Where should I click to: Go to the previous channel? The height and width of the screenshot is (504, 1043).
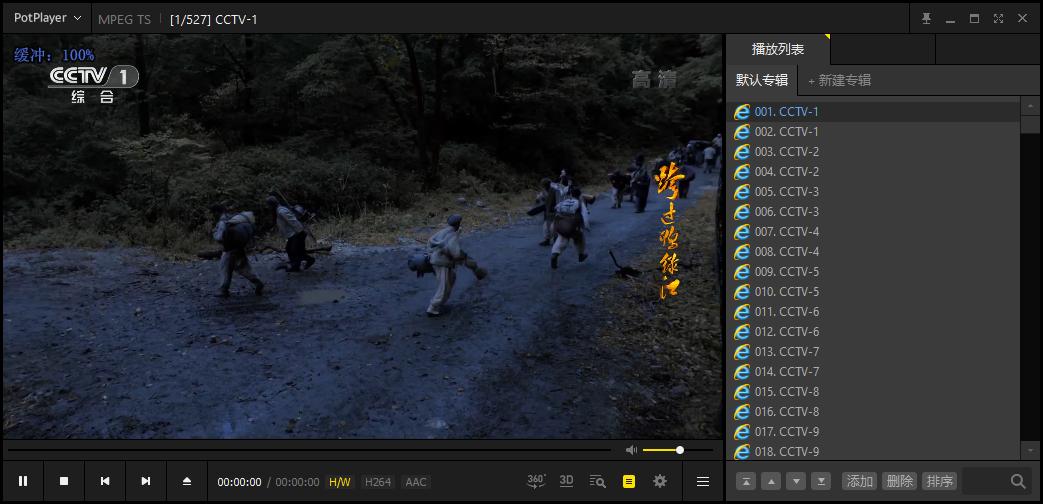pos(105,481)
